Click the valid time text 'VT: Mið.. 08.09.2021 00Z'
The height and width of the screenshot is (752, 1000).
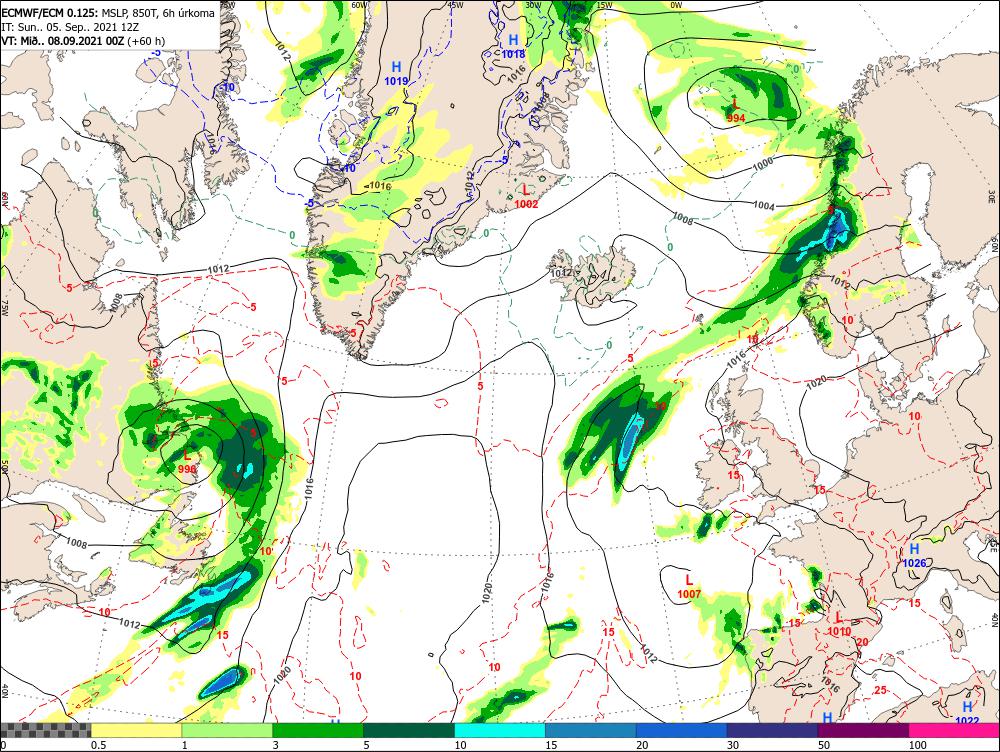(x=63, y=41)
